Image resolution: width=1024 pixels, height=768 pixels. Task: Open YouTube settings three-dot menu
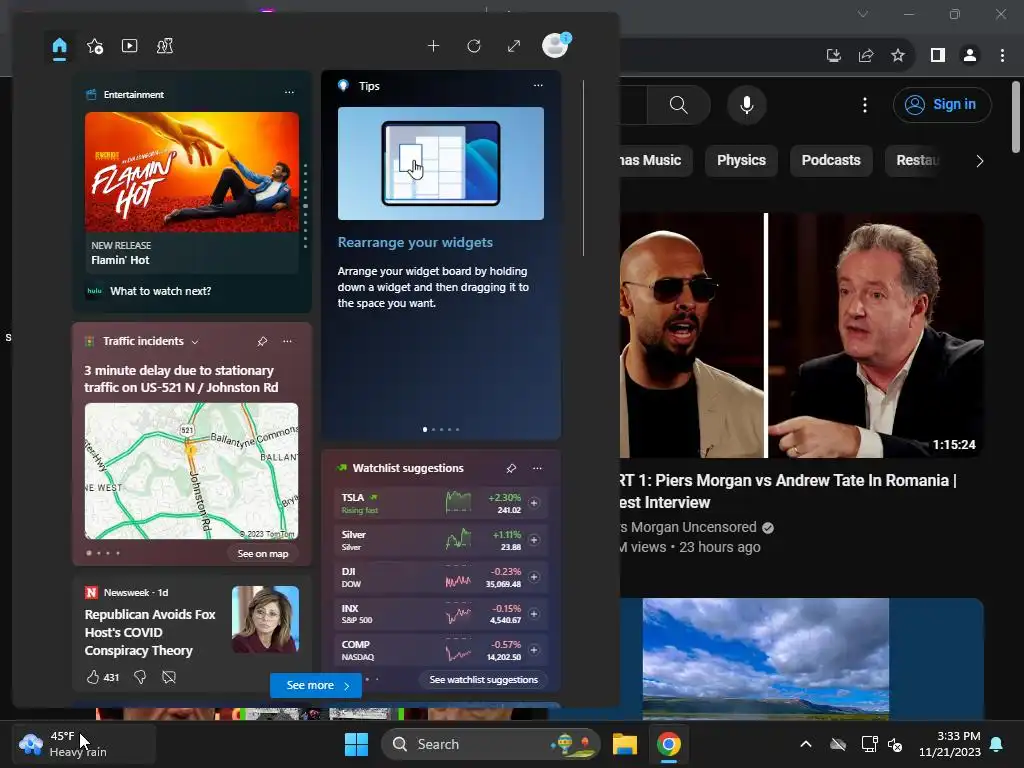pos(865,104)
